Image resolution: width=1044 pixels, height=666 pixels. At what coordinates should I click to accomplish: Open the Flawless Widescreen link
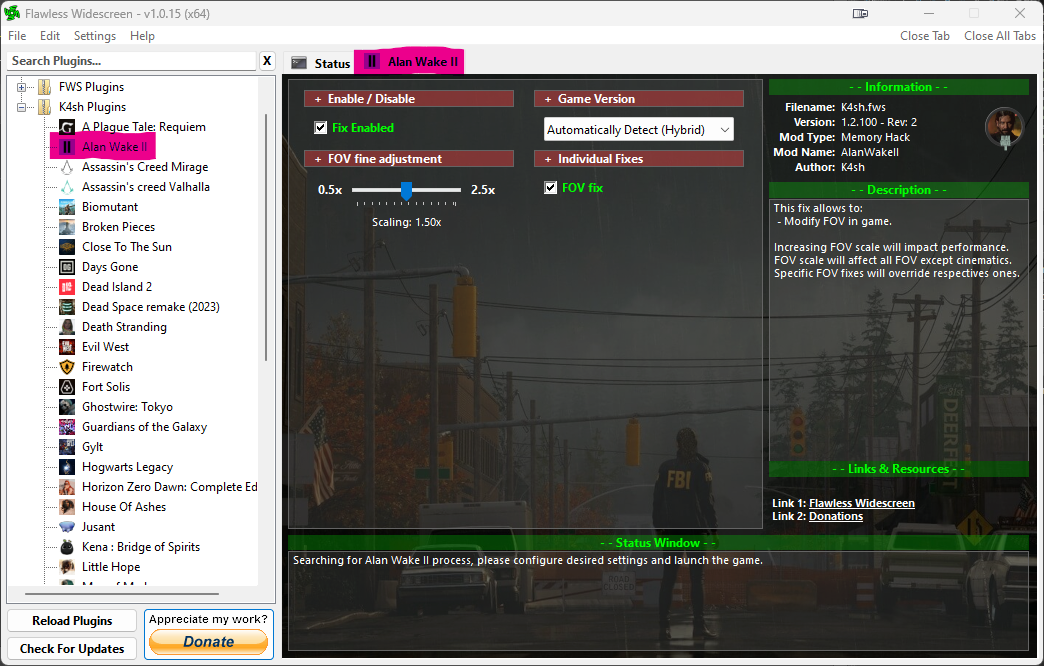click(x=861, y=503)
